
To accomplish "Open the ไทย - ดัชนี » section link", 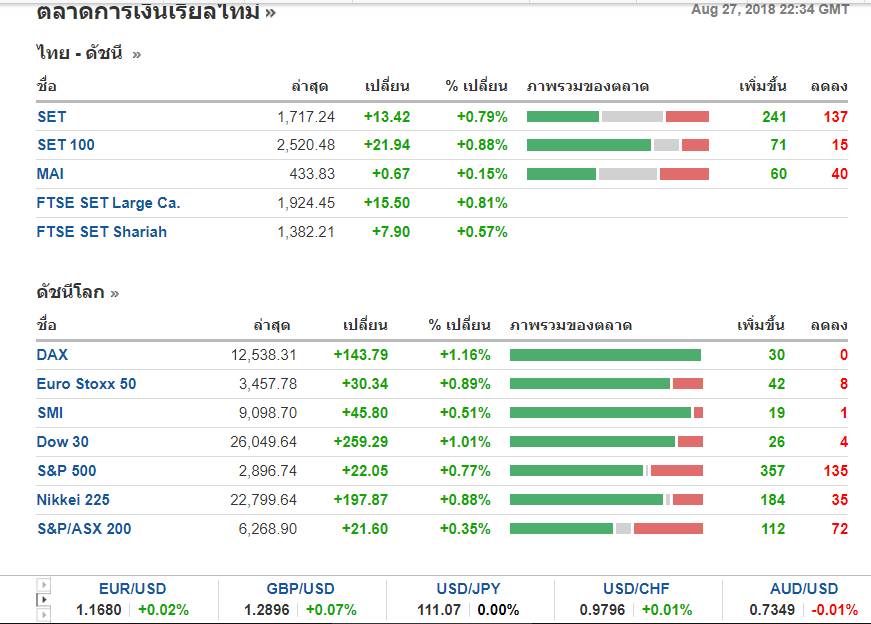I will (x=89, y=53).
